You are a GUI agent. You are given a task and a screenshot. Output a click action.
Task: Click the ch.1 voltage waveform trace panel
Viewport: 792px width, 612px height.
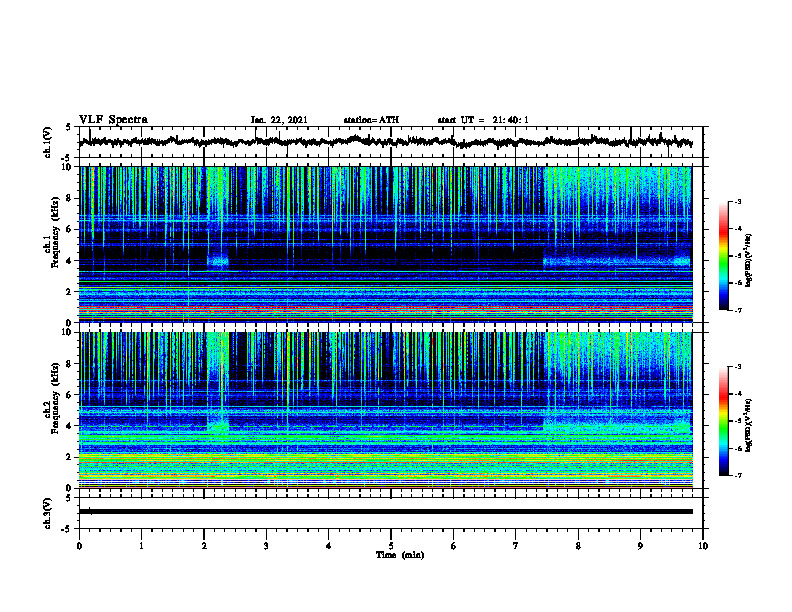391,142
